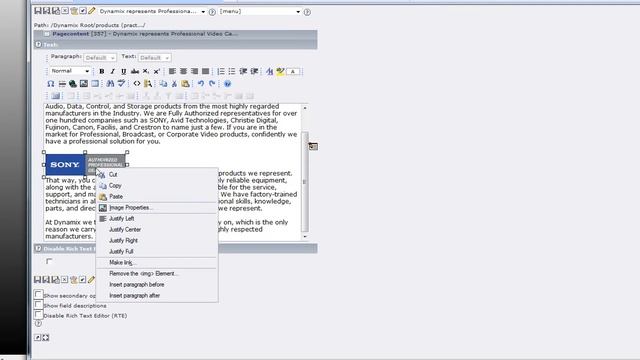This screenshot has width=640, height=360.
Task: Open the Text style dropdown
Action: coord(154,58)
